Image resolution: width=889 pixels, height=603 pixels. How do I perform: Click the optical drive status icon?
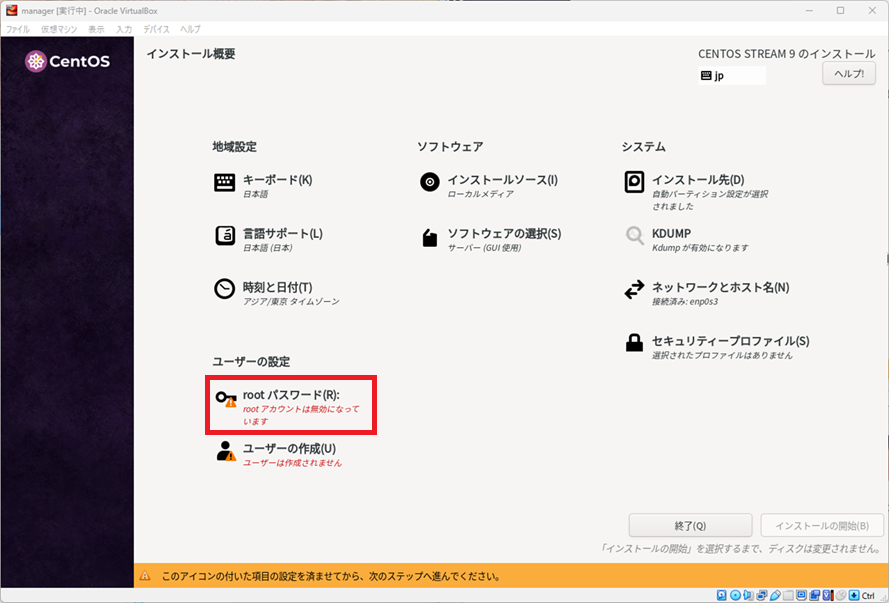[x=735, y=595]
